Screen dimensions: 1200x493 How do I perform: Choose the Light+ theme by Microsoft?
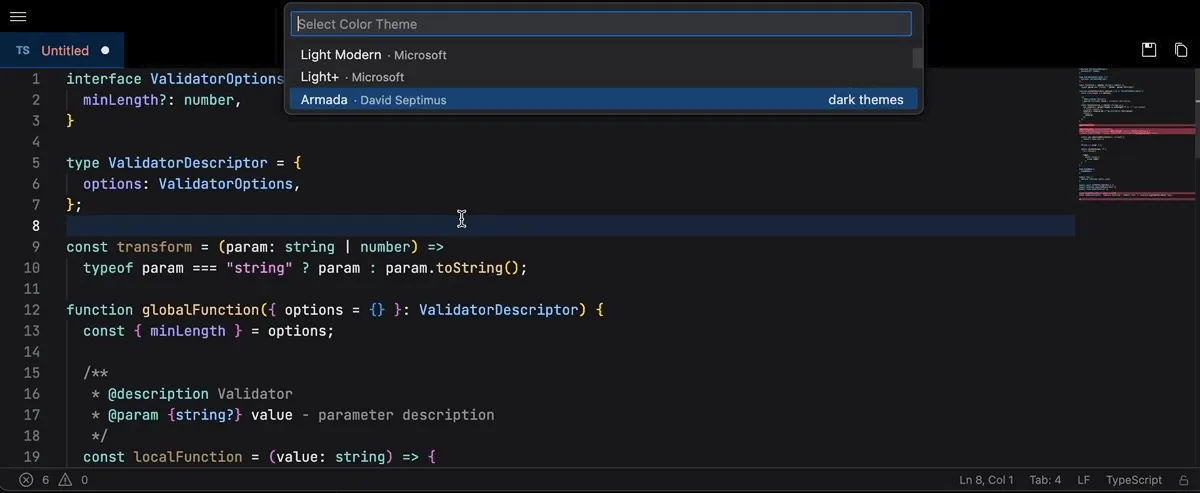[320, 77]
